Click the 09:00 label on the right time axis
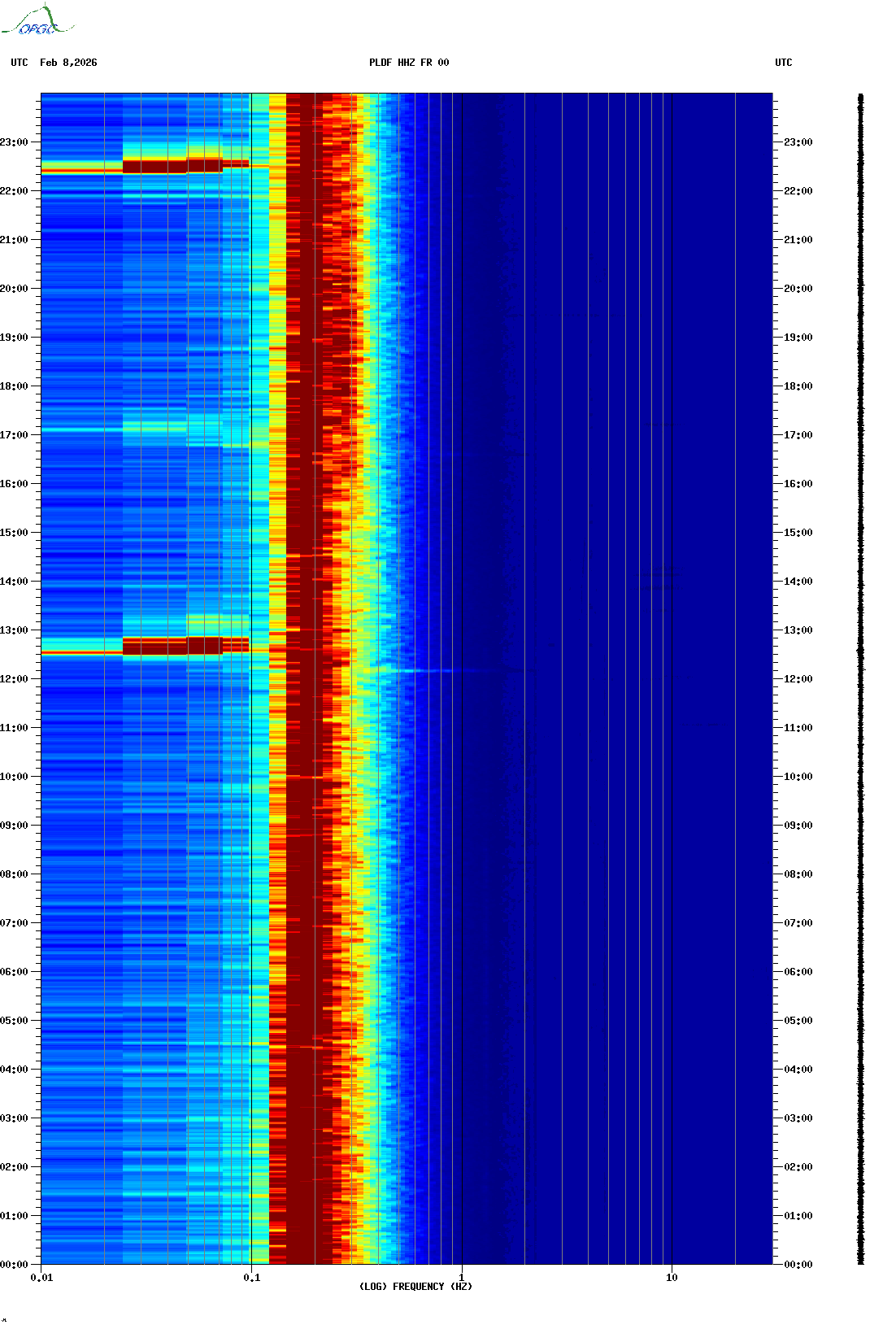 798,826
